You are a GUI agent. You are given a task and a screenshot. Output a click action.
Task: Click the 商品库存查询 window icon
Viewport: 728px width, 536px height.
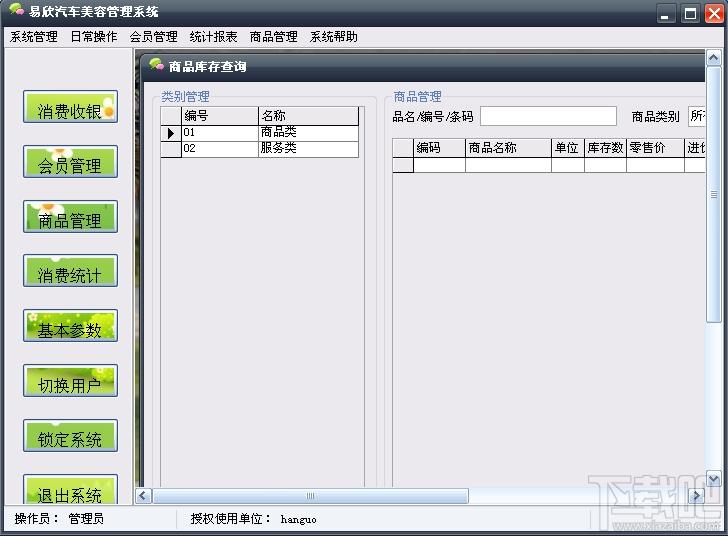click(x=156, y=65)
